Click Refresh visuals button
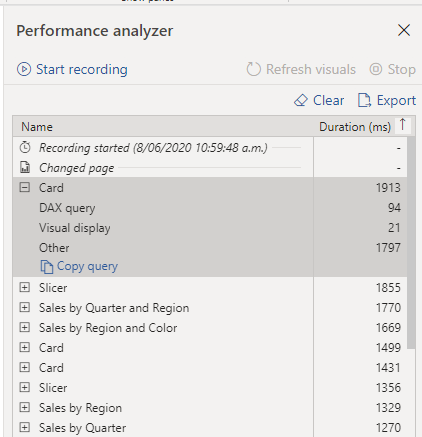 point(301,69)
